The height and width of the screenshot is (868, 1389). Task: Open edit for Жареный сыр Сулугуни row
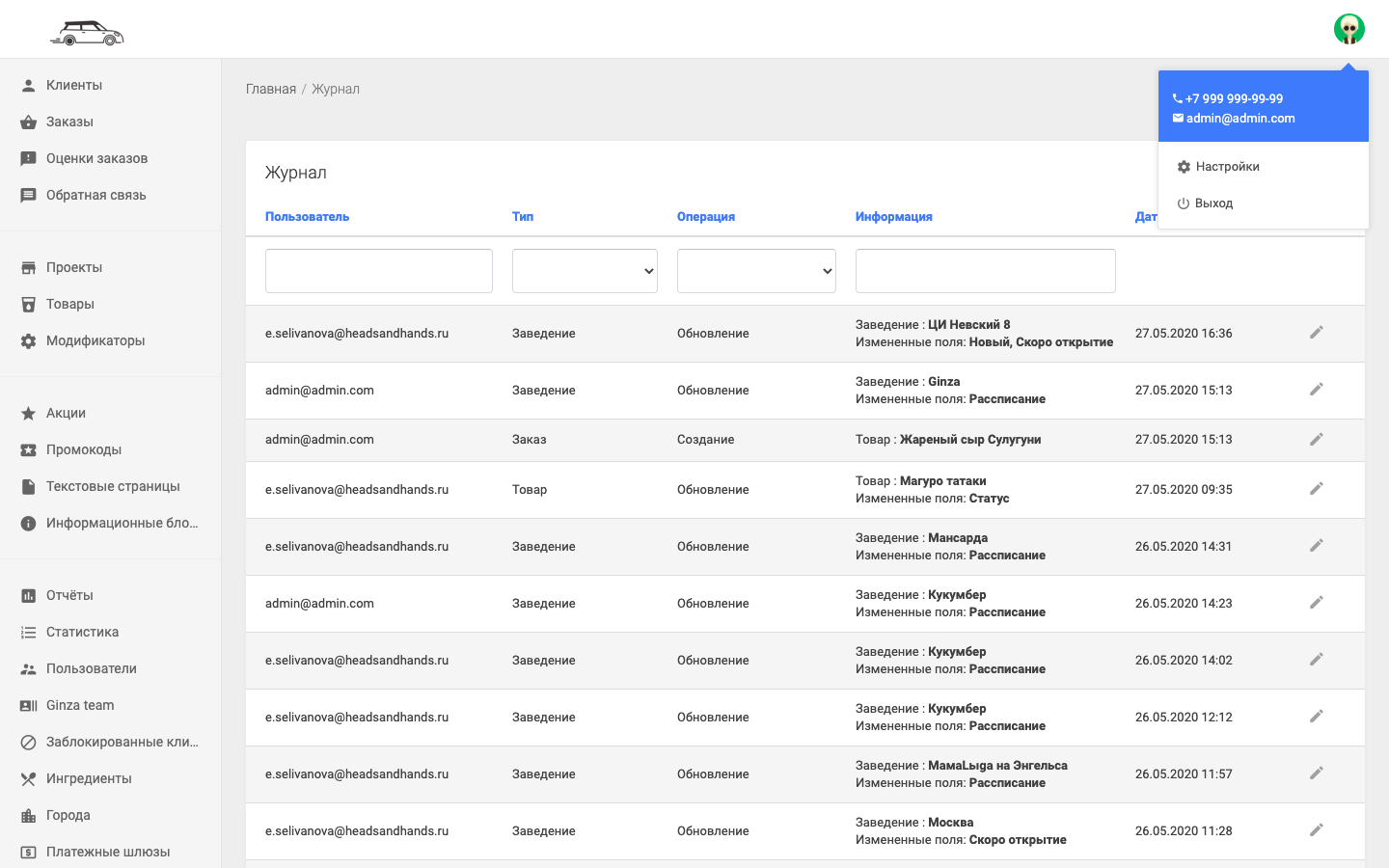coord(1316,440)
